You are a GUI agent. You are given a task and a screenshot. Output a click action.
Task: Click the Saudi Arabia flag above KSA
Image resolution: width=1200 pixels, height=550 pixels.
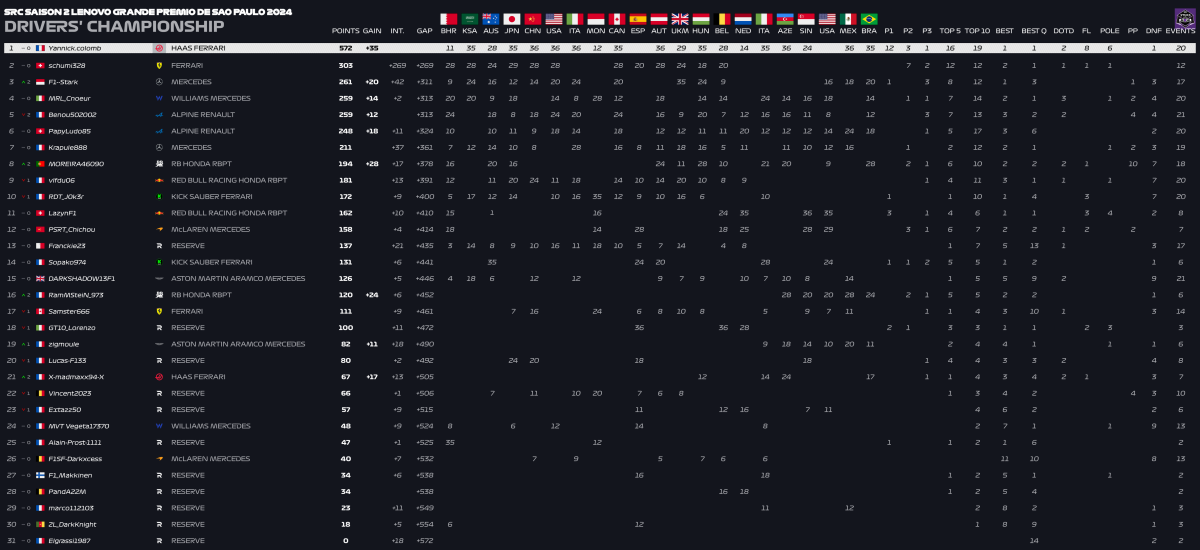coord(470,19)
